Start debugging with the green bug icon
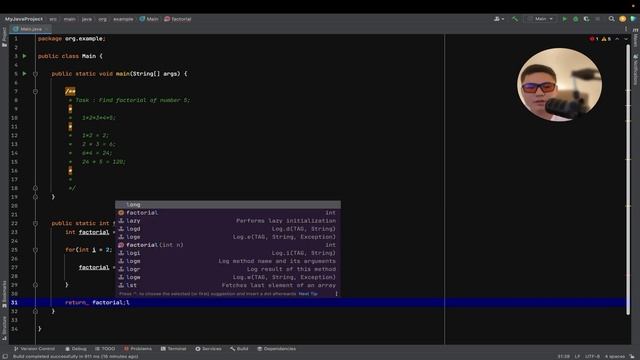This screenshot has width=640, height=360. [x=576, y=19]
